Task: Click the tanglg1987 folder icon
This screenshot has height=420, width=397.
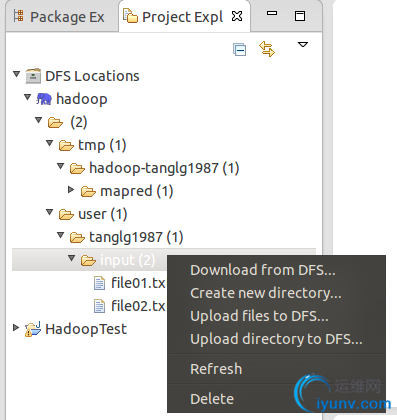Action: [77, 237]
